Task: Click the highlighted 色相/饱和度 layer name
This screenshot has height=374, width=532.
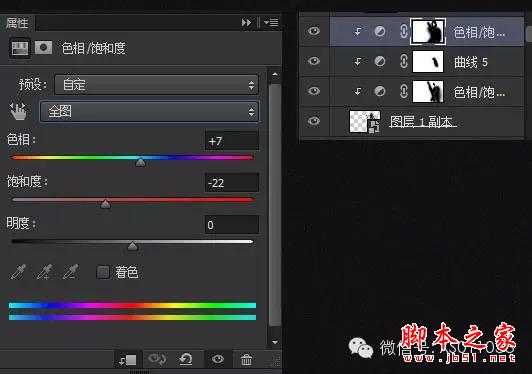Action: click(x=479, y=32)
